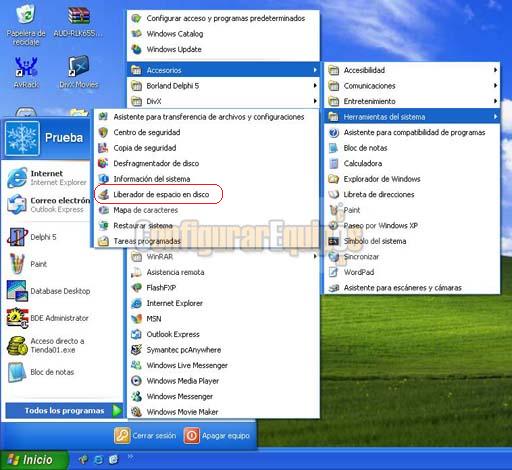The height and width of the screenshot is (470, 512).
Task: Expand the WinRAR program group
Action: [x=223, y=256]
